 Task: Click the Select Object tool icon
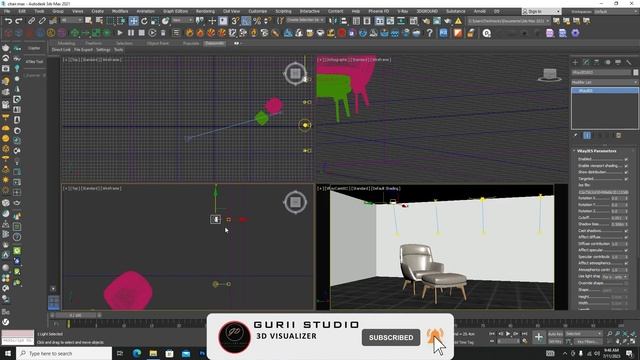(x=88, y=20)
